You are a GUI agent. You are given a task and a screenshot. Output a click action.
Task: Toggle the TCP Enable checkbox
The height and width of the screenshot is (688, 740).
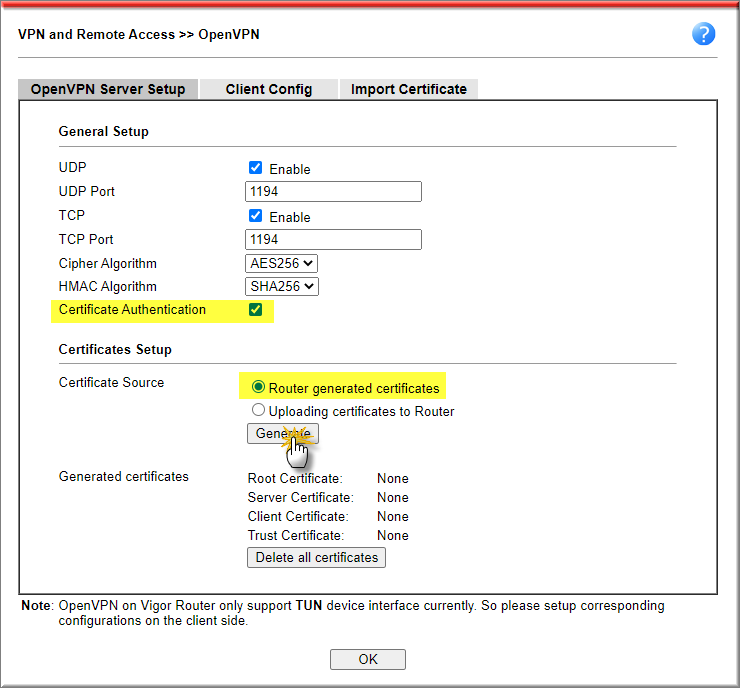[x=255, y=216]
